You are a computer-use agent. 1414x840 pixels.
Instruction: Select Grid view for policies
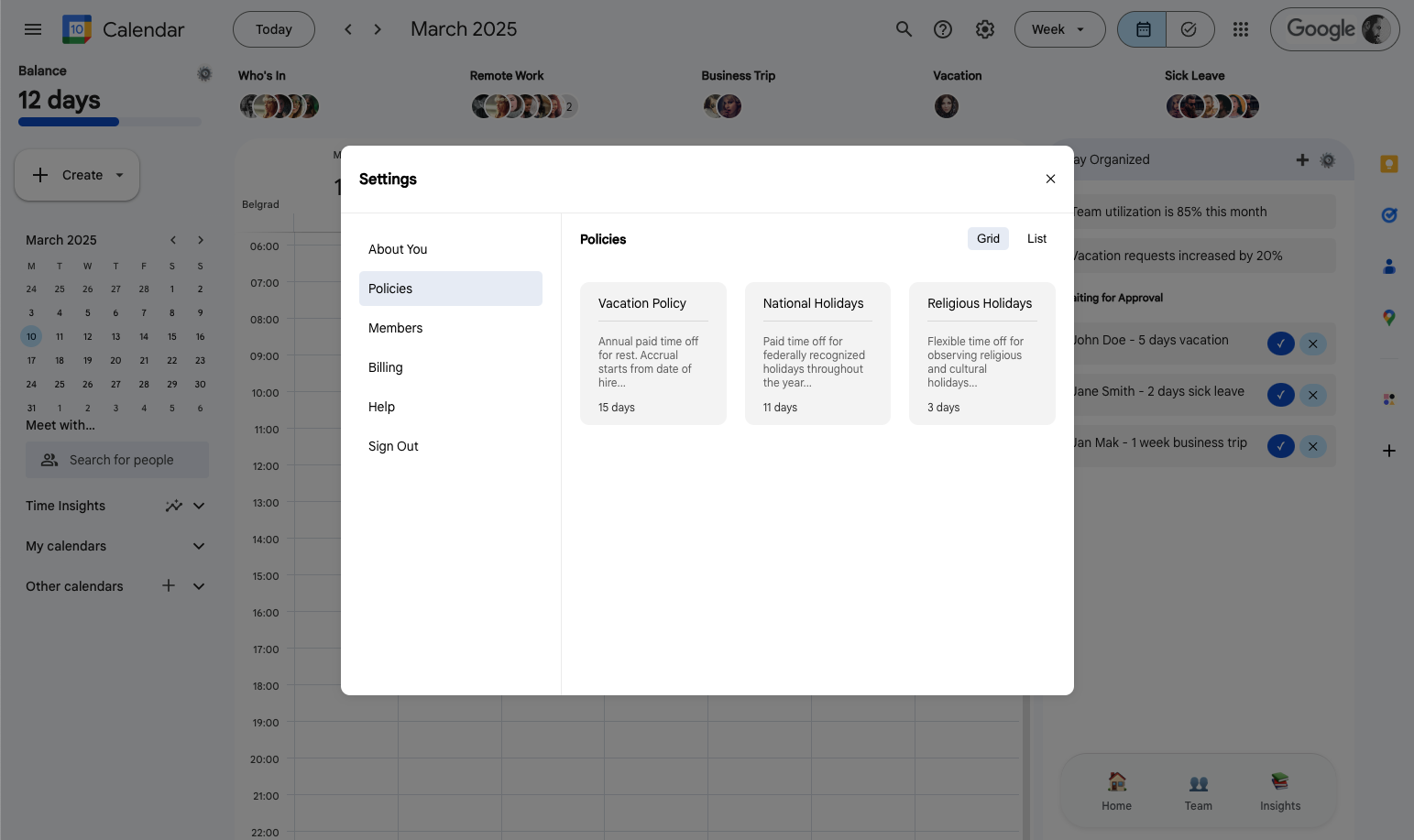(988, 238)
